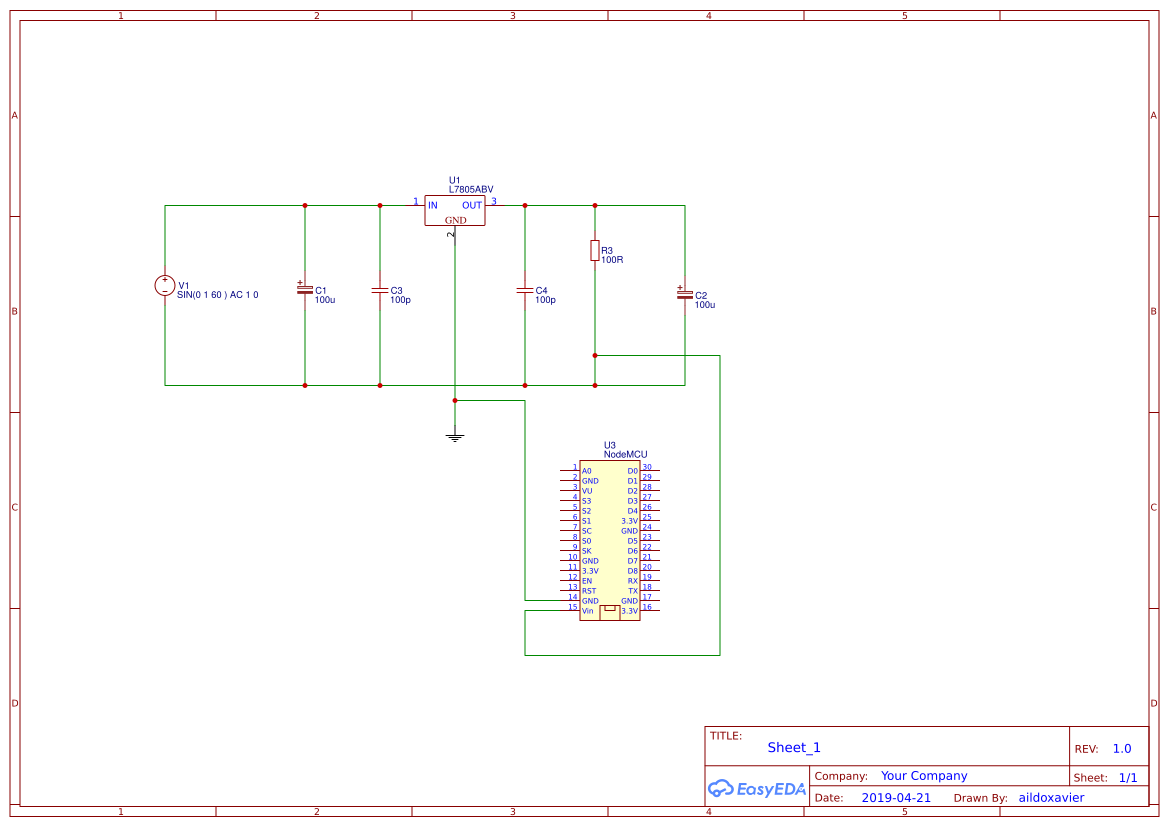Select capacitor C1 symbol
The height and width of the screenshot is (827, 1169).
point(304,290)
